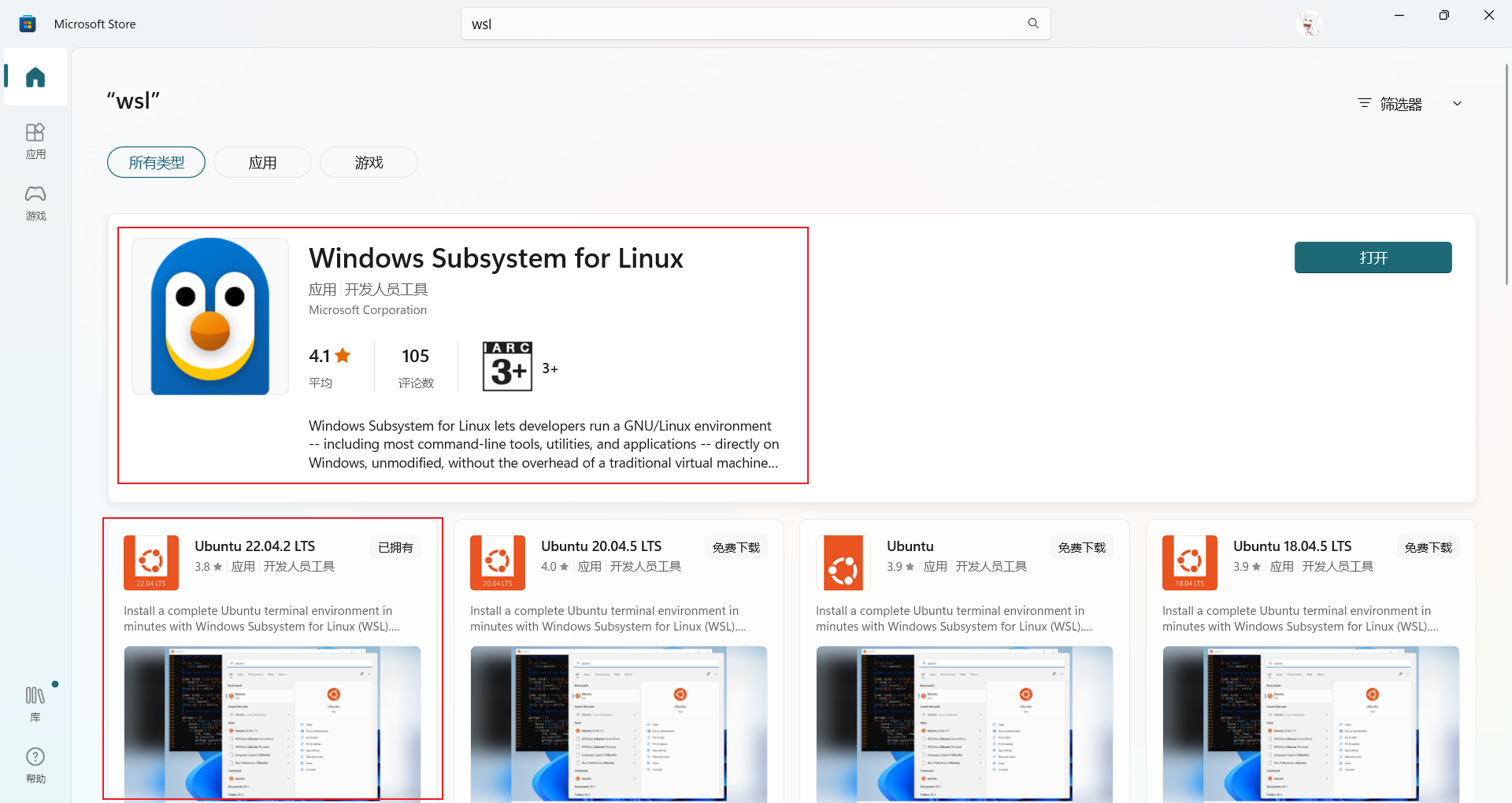Open the 游戏 (Gaming) sidebar section
1512x803 pixels.
[x=35, y=202]
